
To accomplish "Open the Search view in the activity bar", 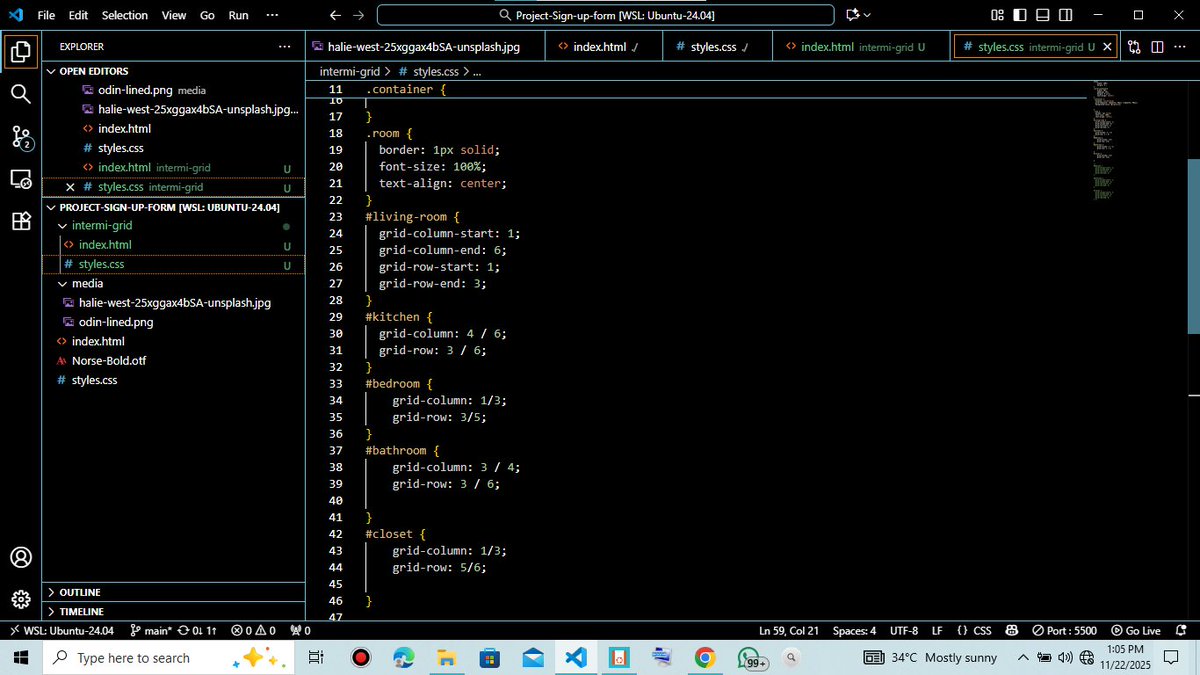I will (21, 94).
